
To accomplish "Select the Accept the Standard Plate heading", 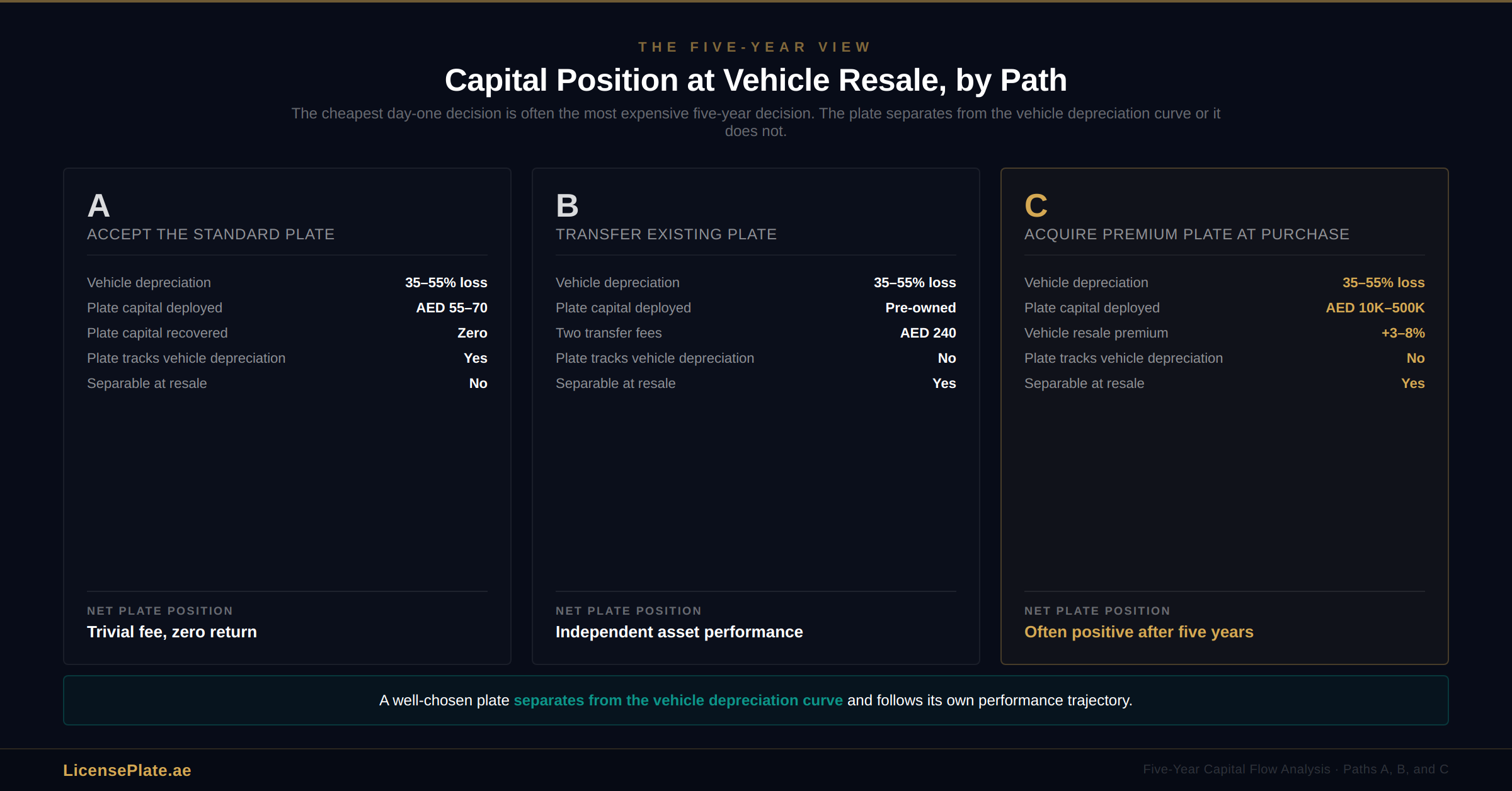I will pos(210,234).
